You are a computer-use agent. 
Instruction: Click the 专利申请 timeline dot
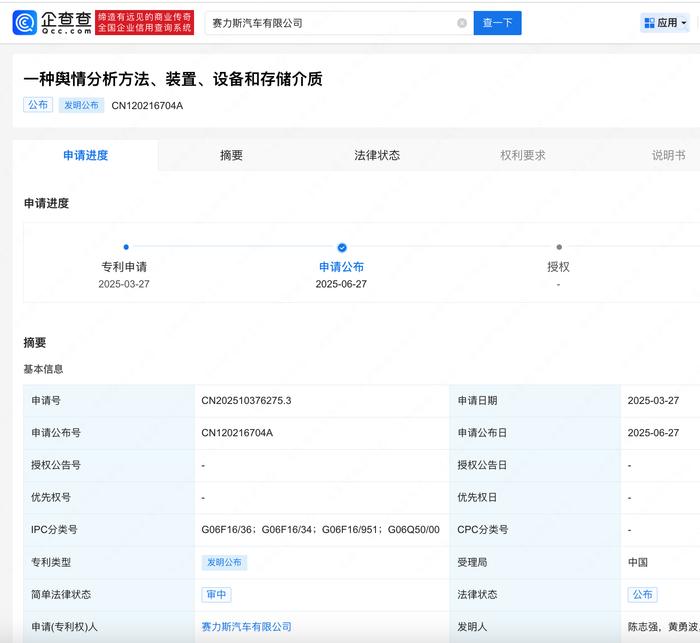pos(126,247)
